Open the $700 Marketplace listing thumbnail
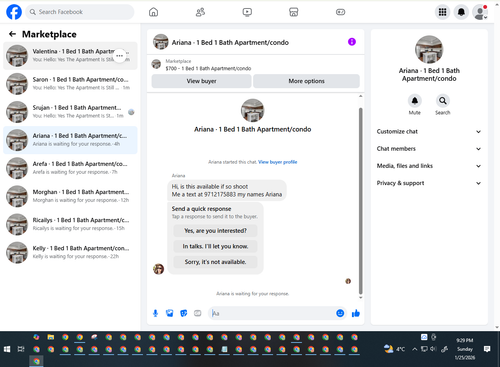Screen dimensions: 500x367 coord(156,64)
